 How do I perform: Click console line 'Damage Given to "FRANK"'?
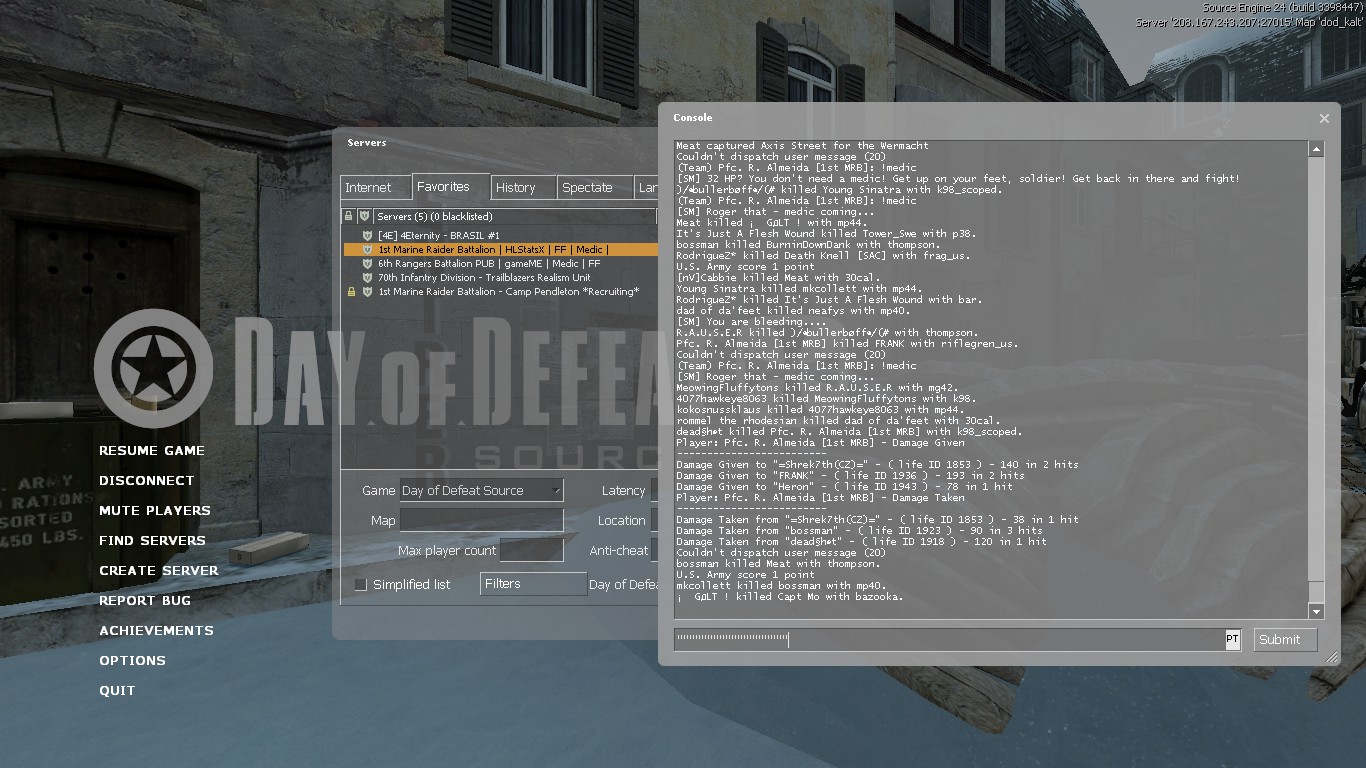[850, 476]
